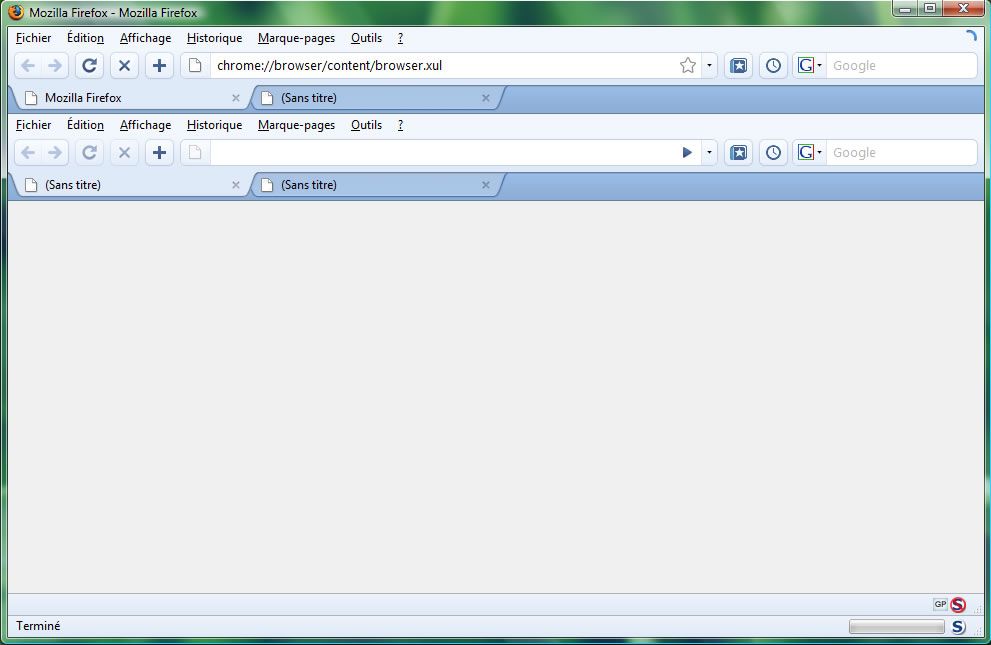Click the outer Forward arrow button
This screenshot has height=645, width=991.
55,66
